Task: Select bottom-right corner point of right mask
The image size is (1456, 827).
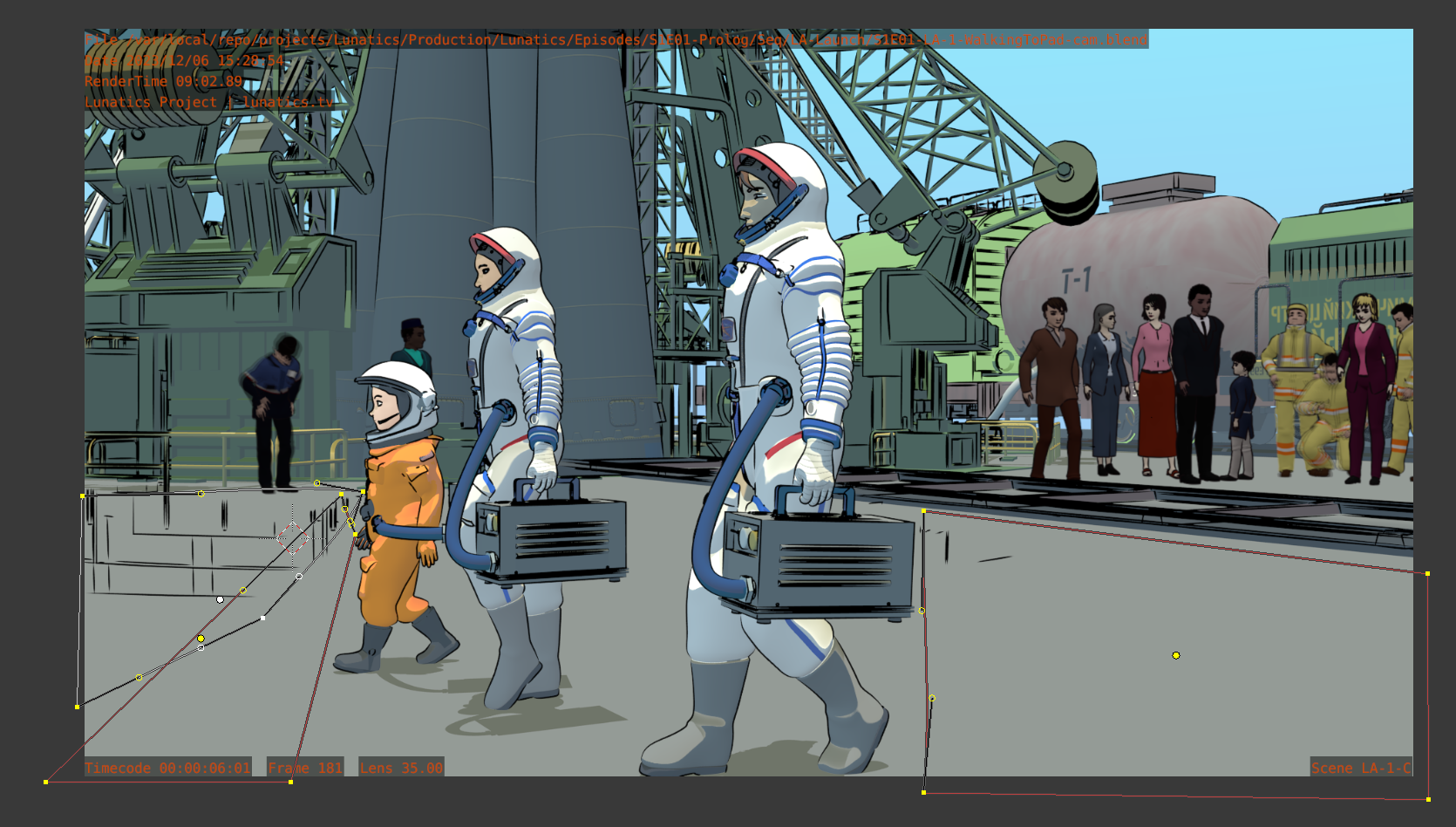Action: tap(1428, 799)
